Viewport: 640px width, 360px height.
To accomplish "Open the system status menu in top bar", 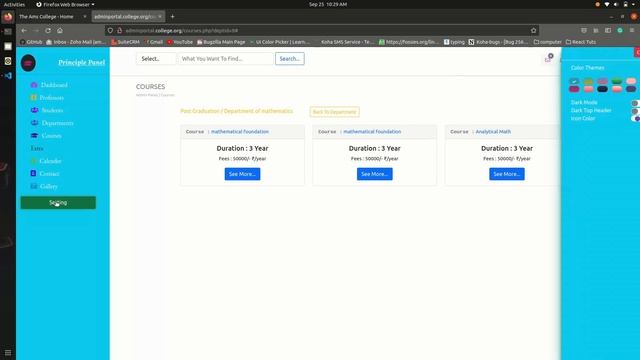I will pyautogui.click(x=616, y=4).
